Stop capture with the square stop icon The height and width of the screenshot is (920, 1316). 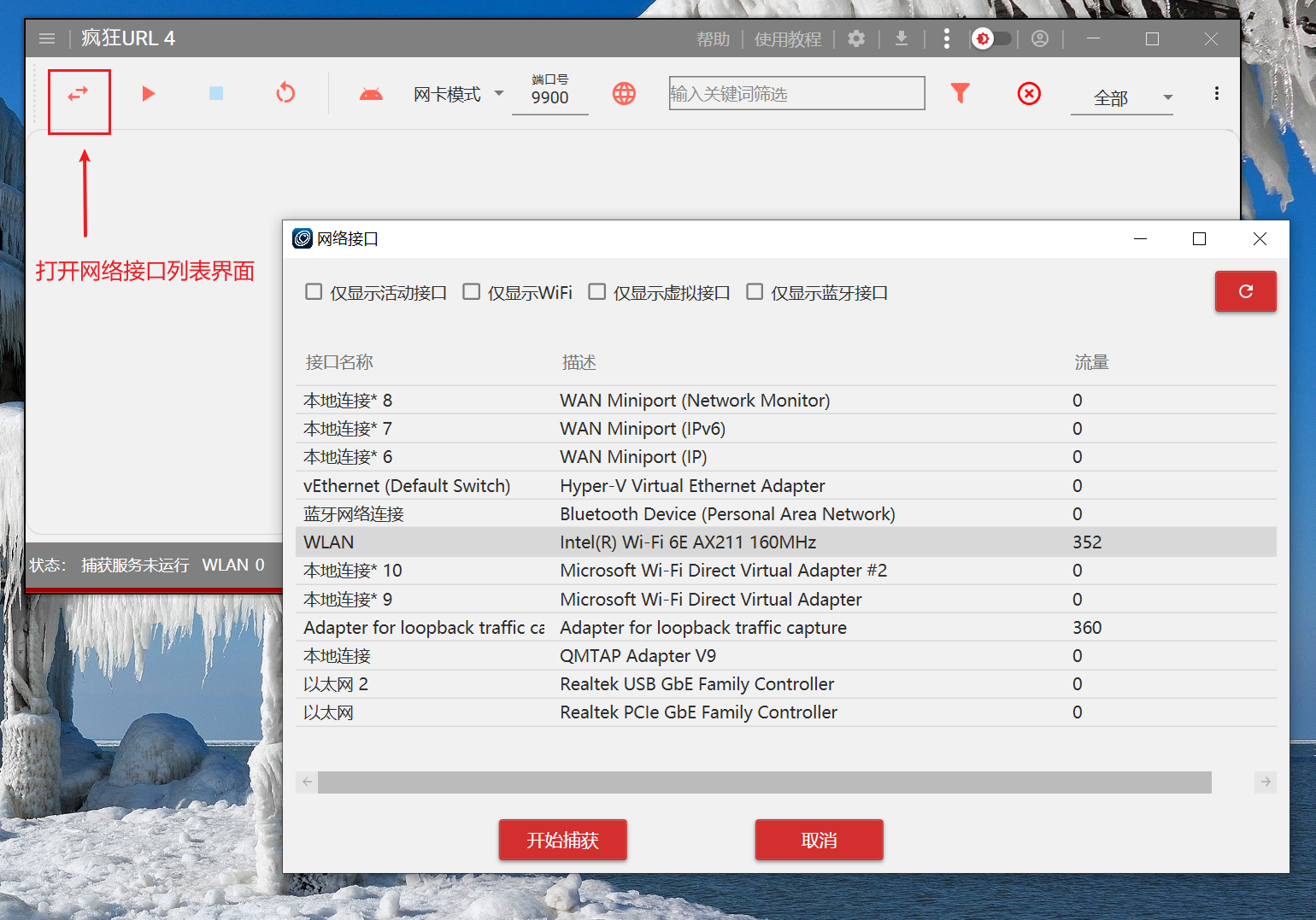(x=216, y=94)
